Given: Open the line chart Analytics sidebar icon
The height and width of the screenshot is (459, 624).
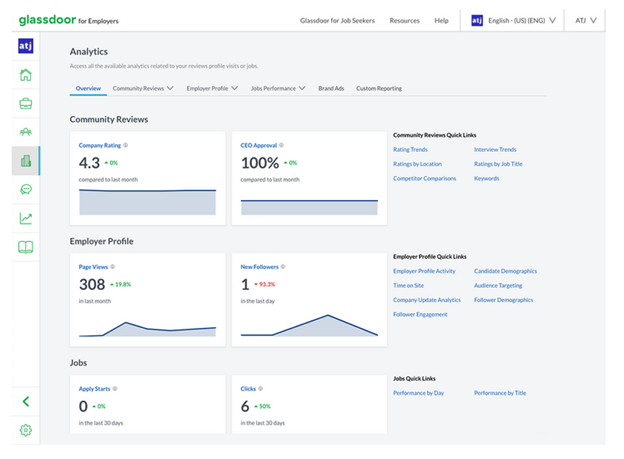Looking at the screenshot, I should click(25, 218).
